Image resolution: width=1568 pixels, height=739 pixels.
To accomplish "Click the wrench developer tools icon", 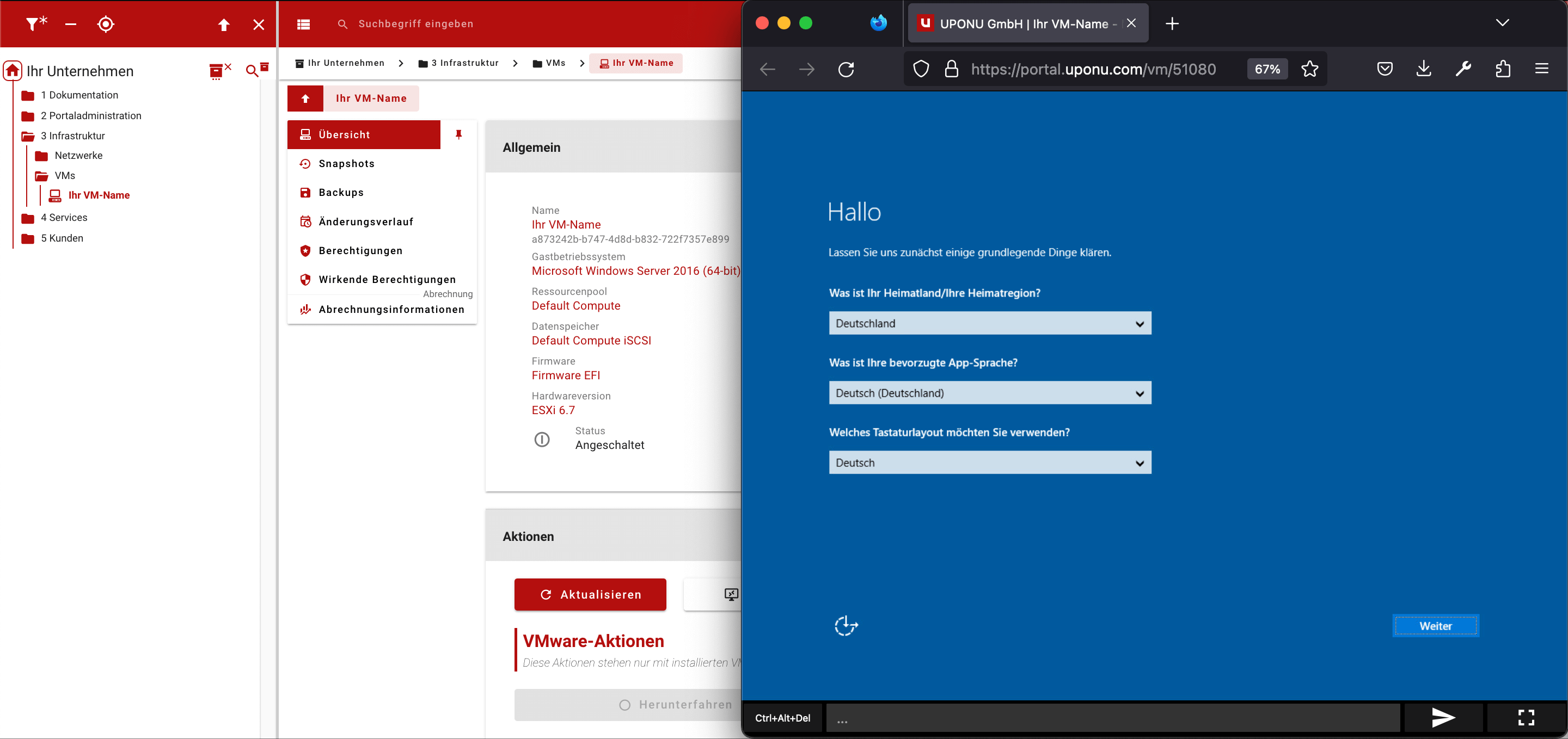I will [x=1463, y=69].
